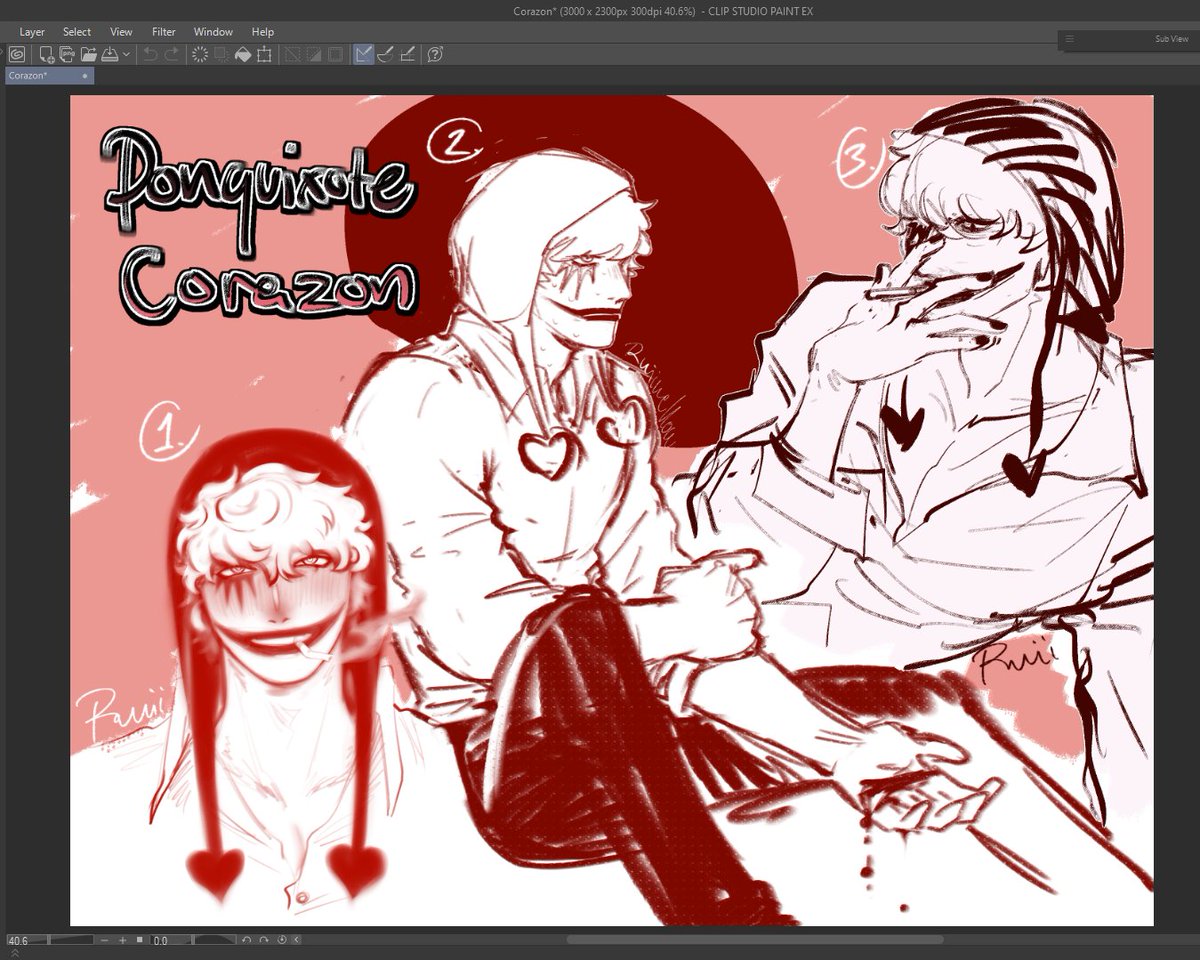Click the rotate left icon in status bar
1200x960 pixels.
(x=247, y=940)
